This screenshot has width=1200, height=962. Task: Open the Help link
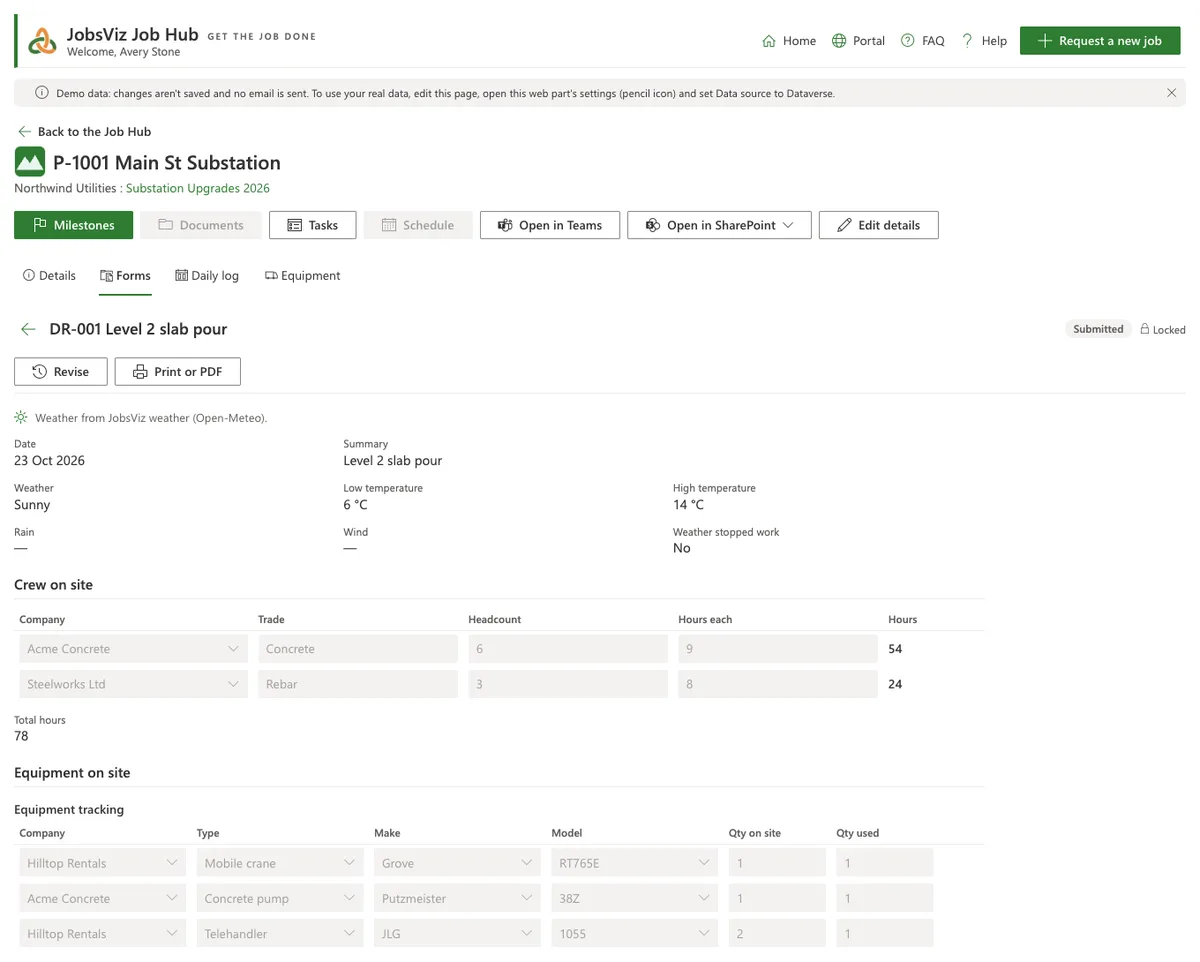point(984,41)
